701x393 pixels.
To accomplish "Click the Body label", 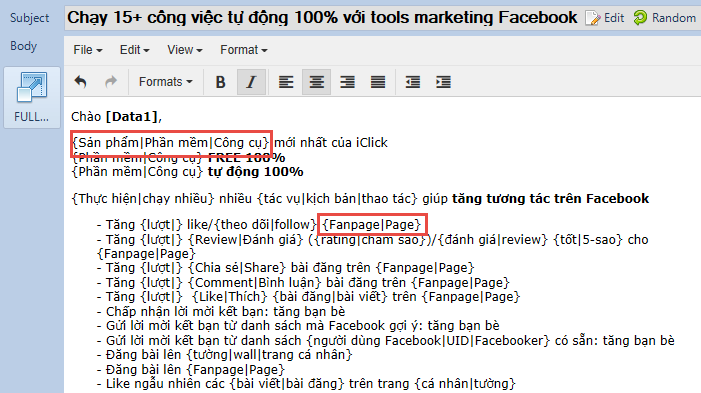I will 24,46.
